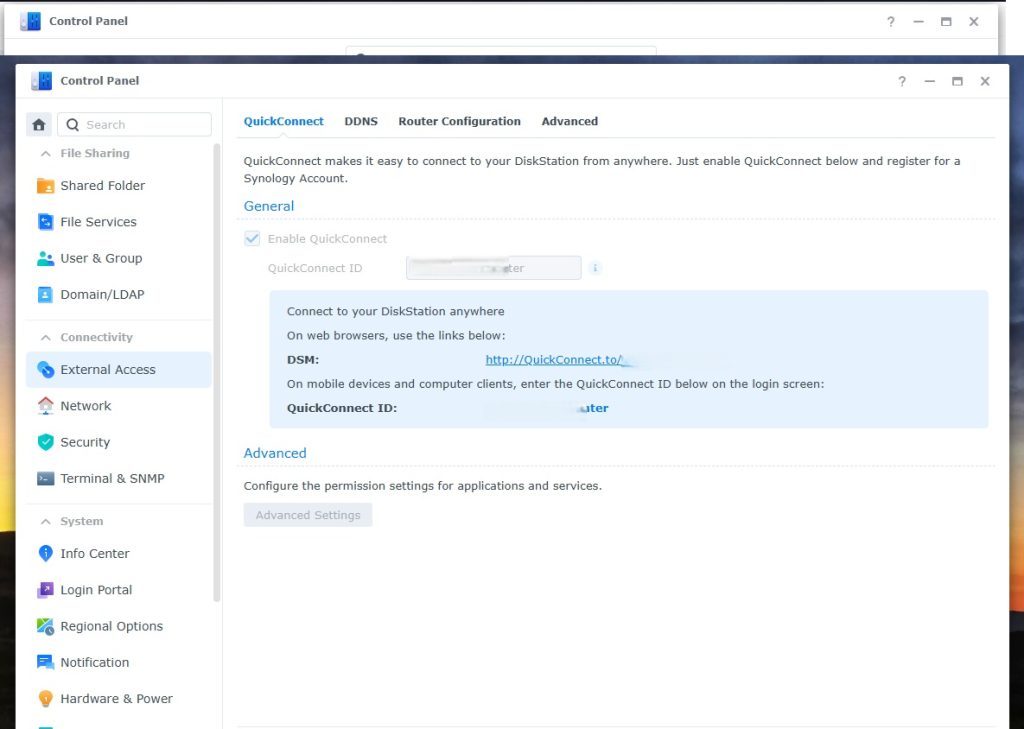Minimize the background Control Panel window
1024x729 pixels.
click(918, 22)
